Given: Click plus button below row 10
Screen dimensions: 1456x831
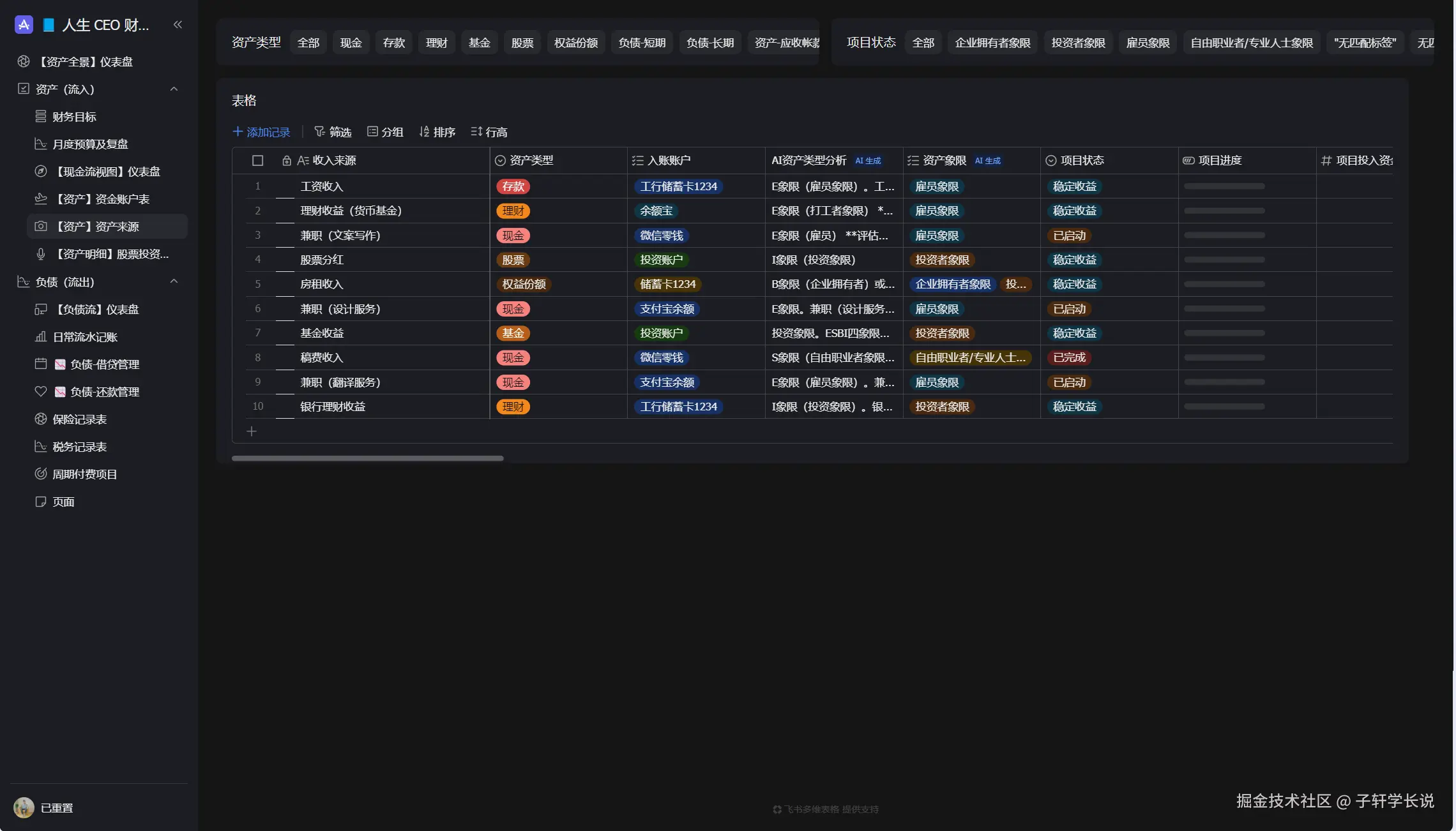Looking at the screenshot, I should pyautogui.click(x=252, y=431).
